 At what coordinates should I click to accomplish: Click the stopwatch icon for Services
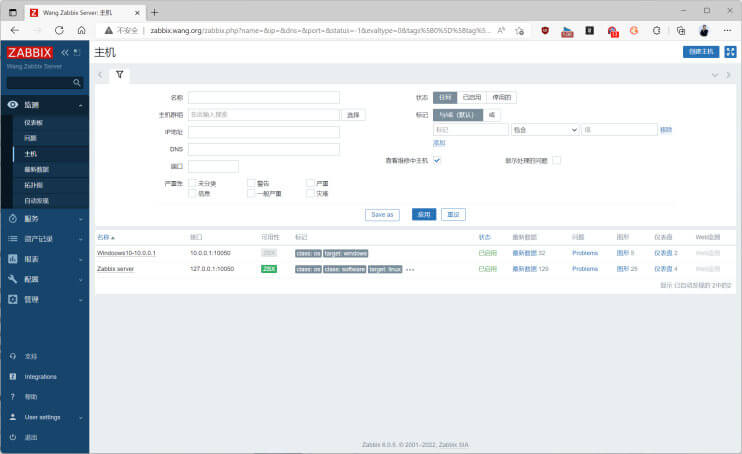(x=13, y=219)
